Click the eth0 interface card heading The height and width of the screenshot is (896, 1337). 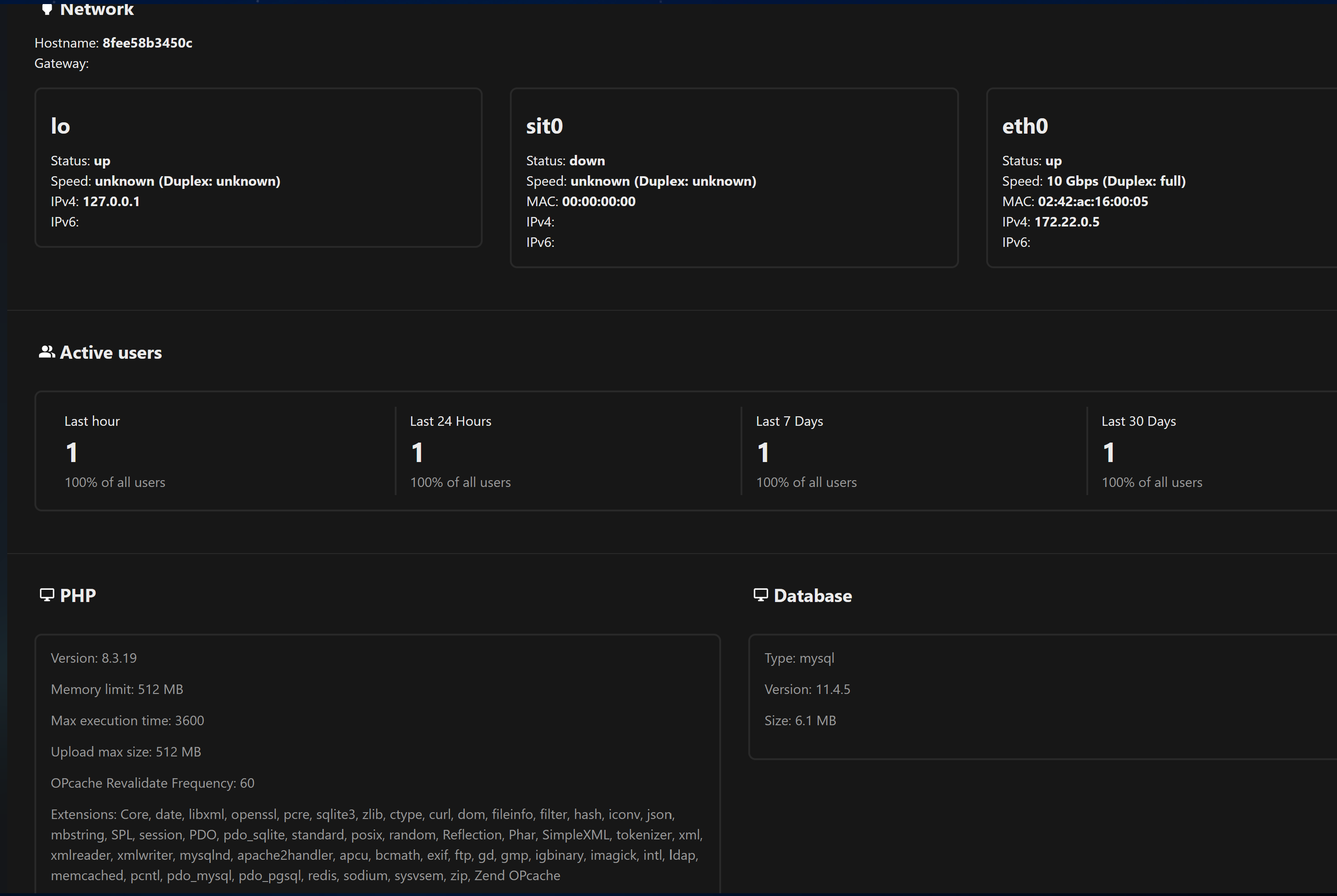(x=1025, y=126)
